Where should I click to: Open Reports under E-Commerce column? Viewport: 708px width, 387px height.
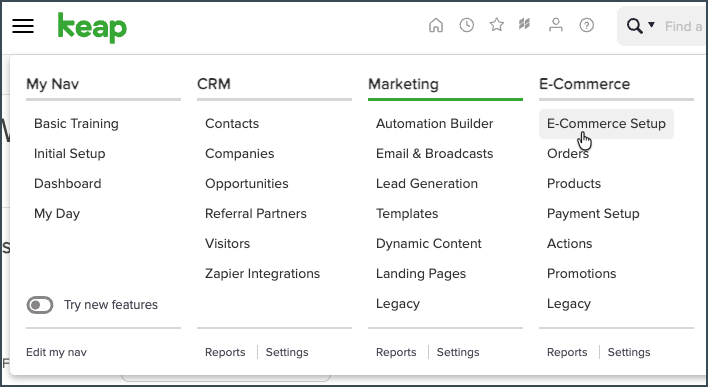(x=567, y=352)
